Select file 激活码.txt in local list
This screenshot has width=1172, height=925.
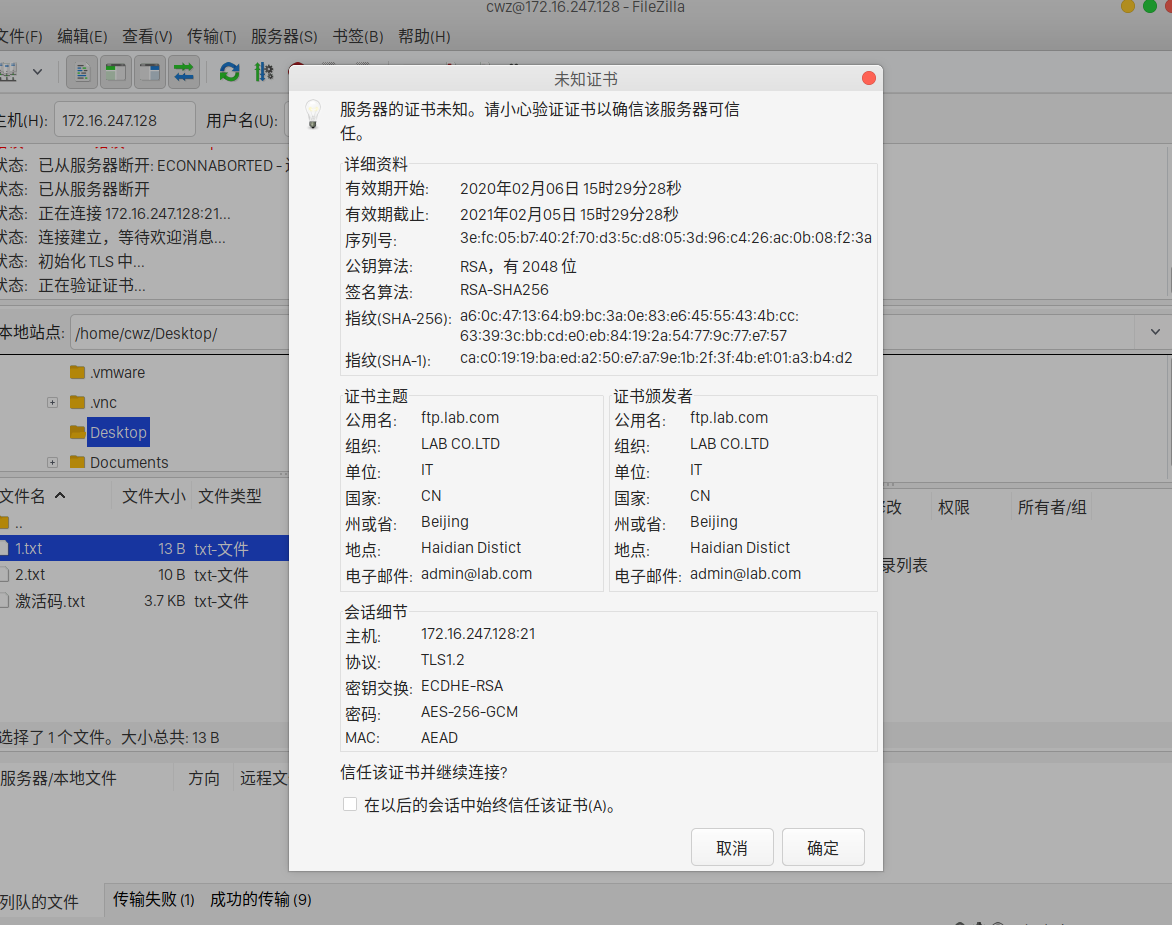click(x=144, y=601)
